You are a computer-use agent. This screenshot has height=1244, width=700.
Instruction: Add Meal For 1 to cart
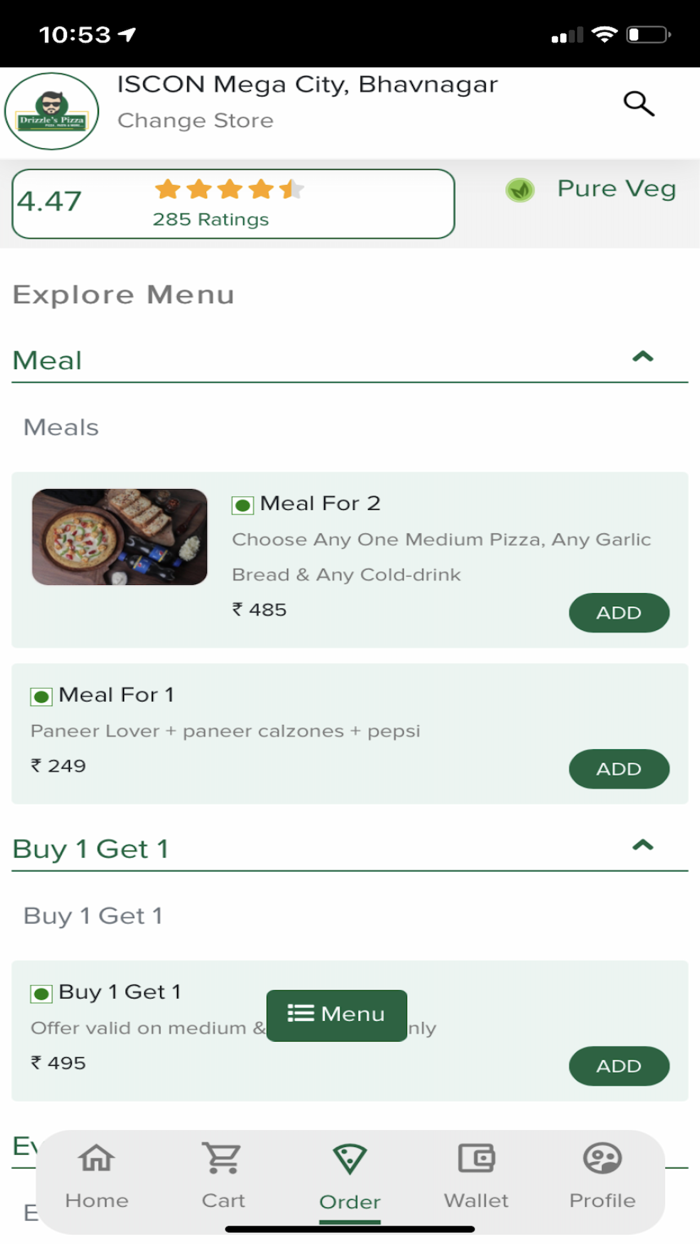coord(618,769)
